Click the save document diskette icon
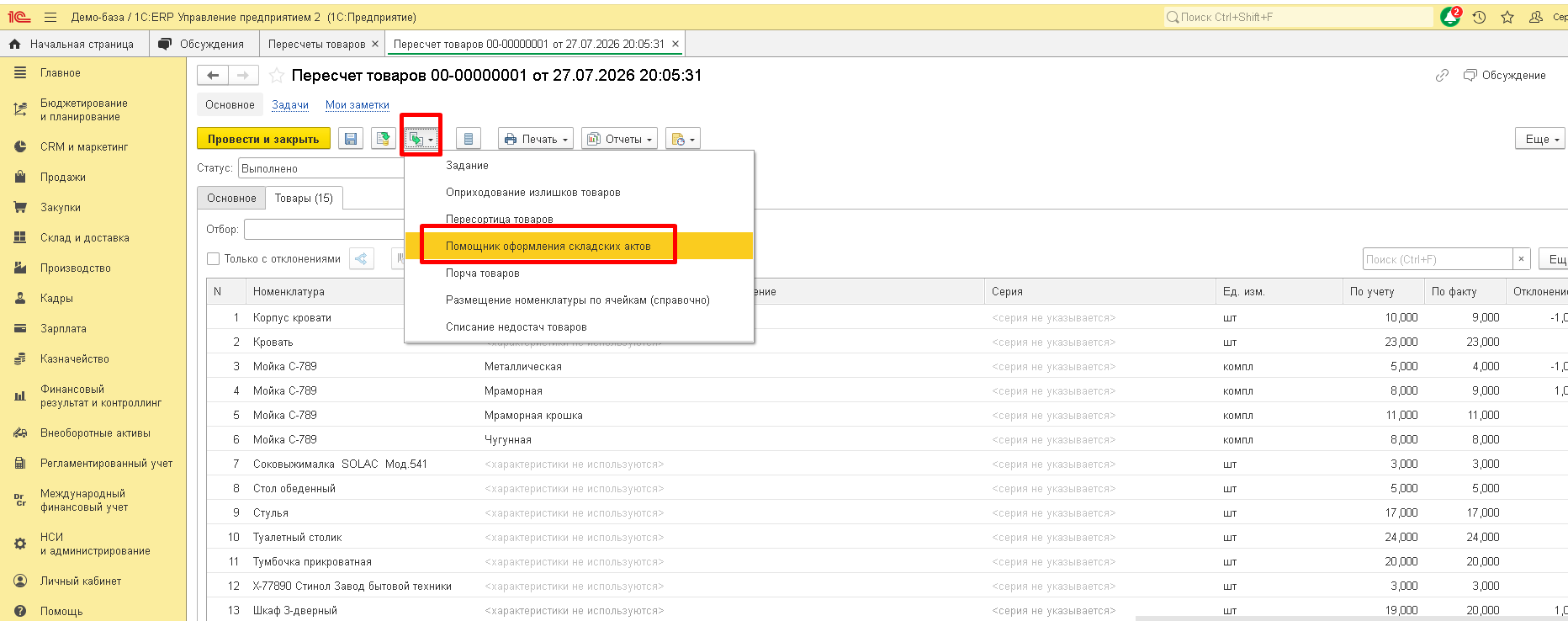The width and height of the screenshot is (1568, 621). coord(351,139)
